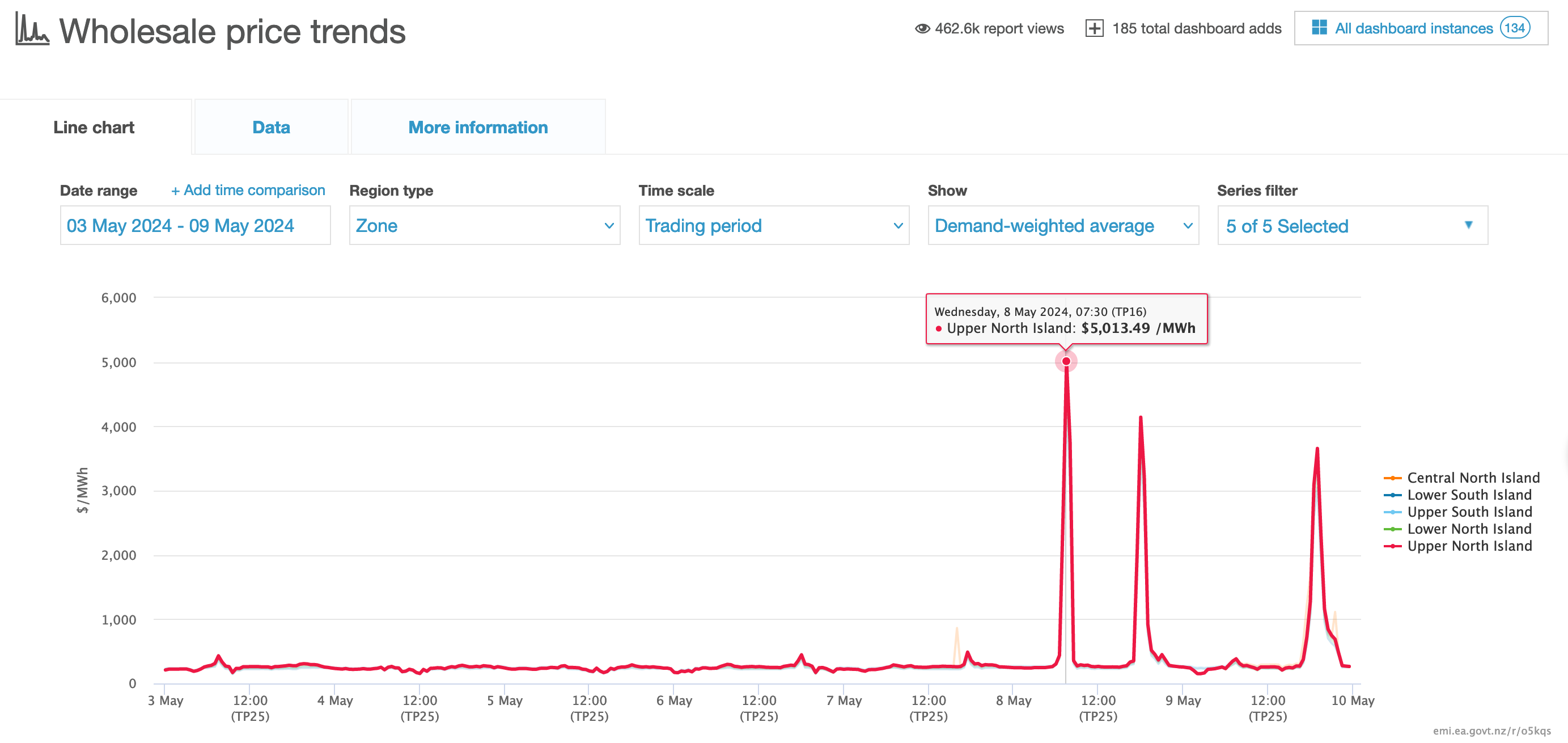
Task: Toggle Lower South Island series in legend
Action: [1469, 495]
